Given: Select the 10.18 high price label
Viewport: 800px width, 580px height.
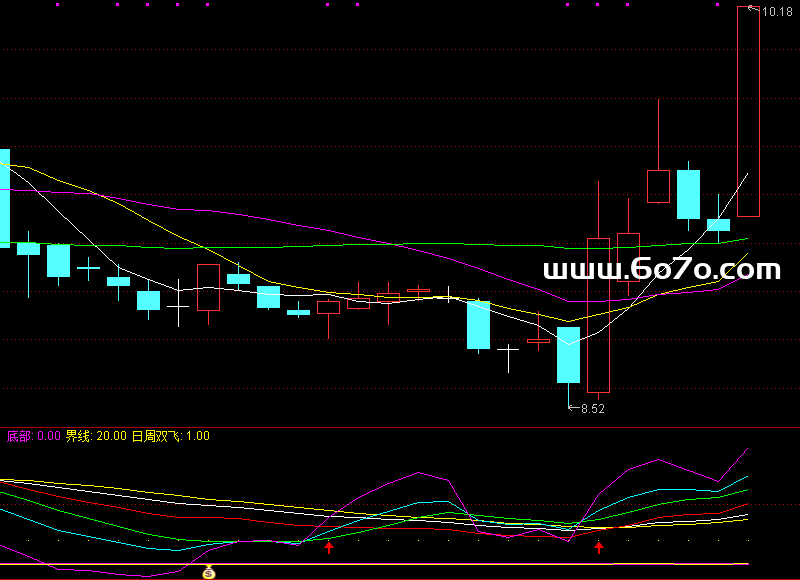Looking at the screenshot, I should point(777,12).
